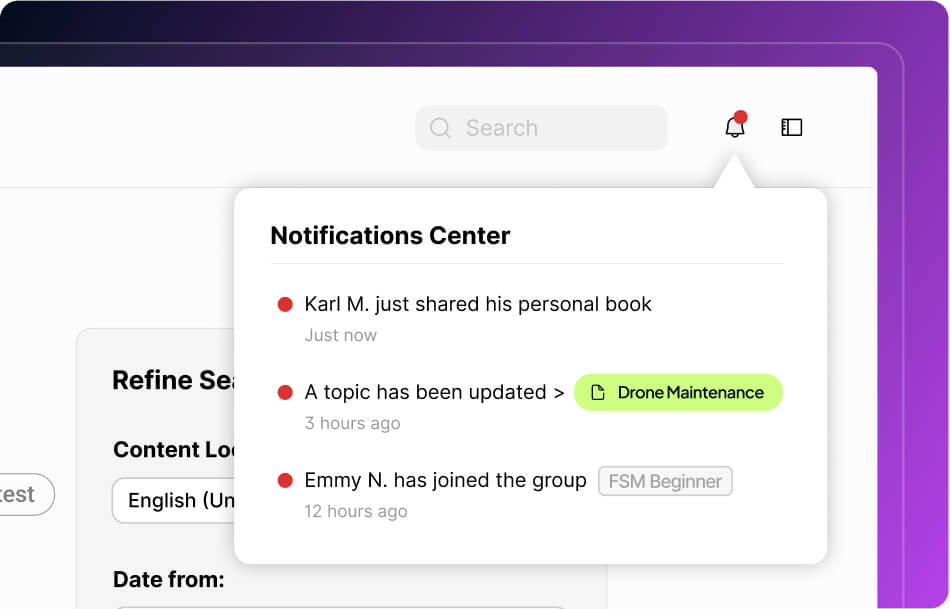Click the red unread dot beside Karl M.
Screen dimensions: 950x609
click(285, 304)
